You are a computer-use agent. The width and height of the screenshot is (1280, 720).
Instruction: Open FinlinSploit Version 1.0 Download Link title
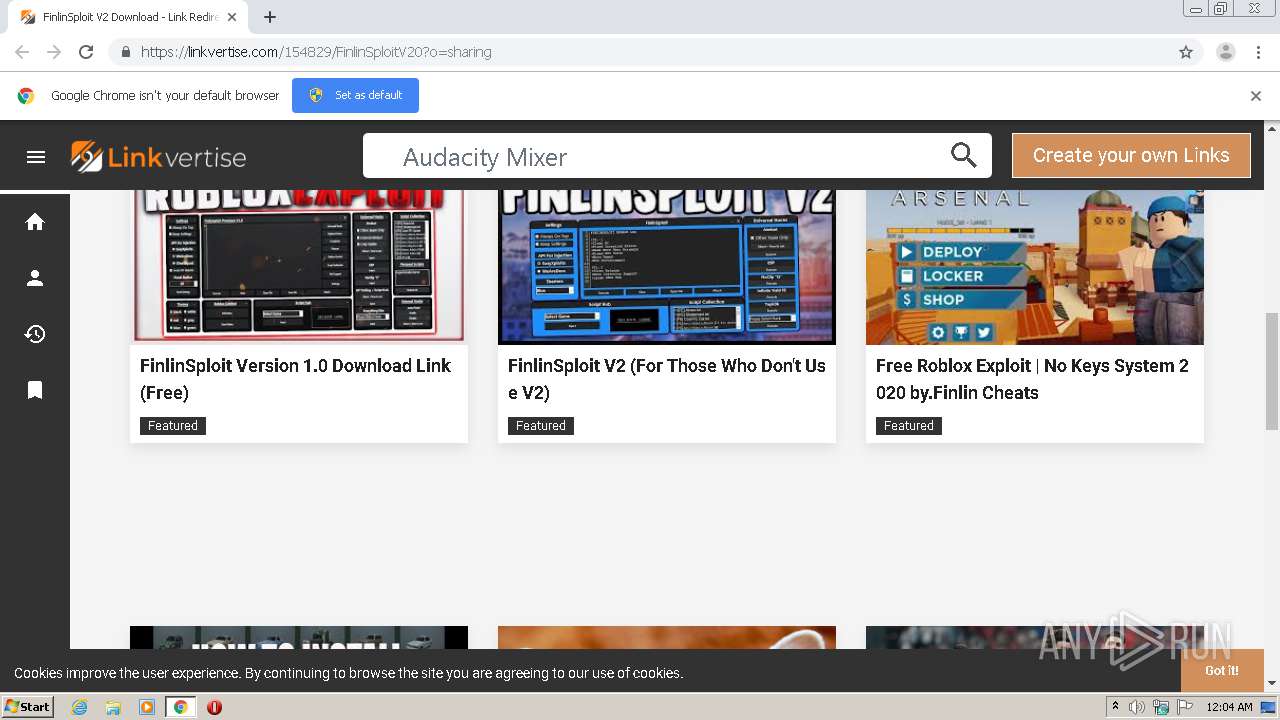(295, 379)
